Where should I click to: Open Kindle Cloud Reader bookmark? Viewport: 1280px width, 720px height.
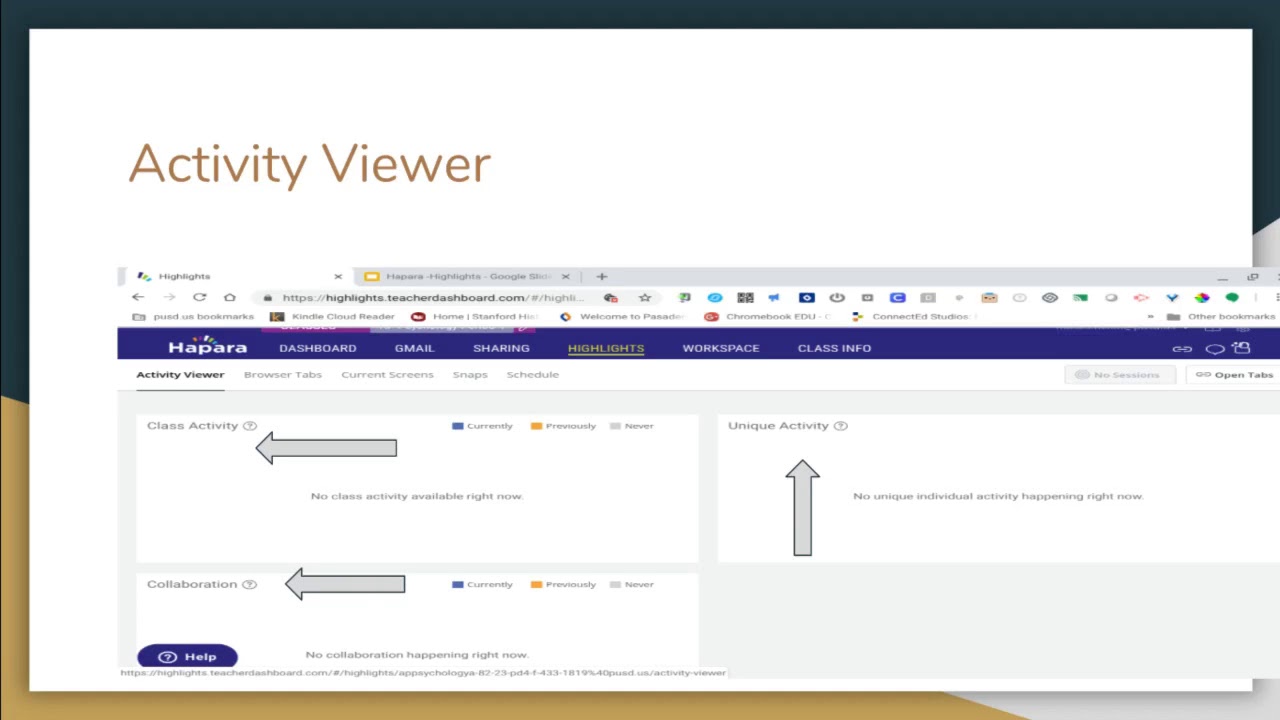pyautogui.click(x=333, y=317)
